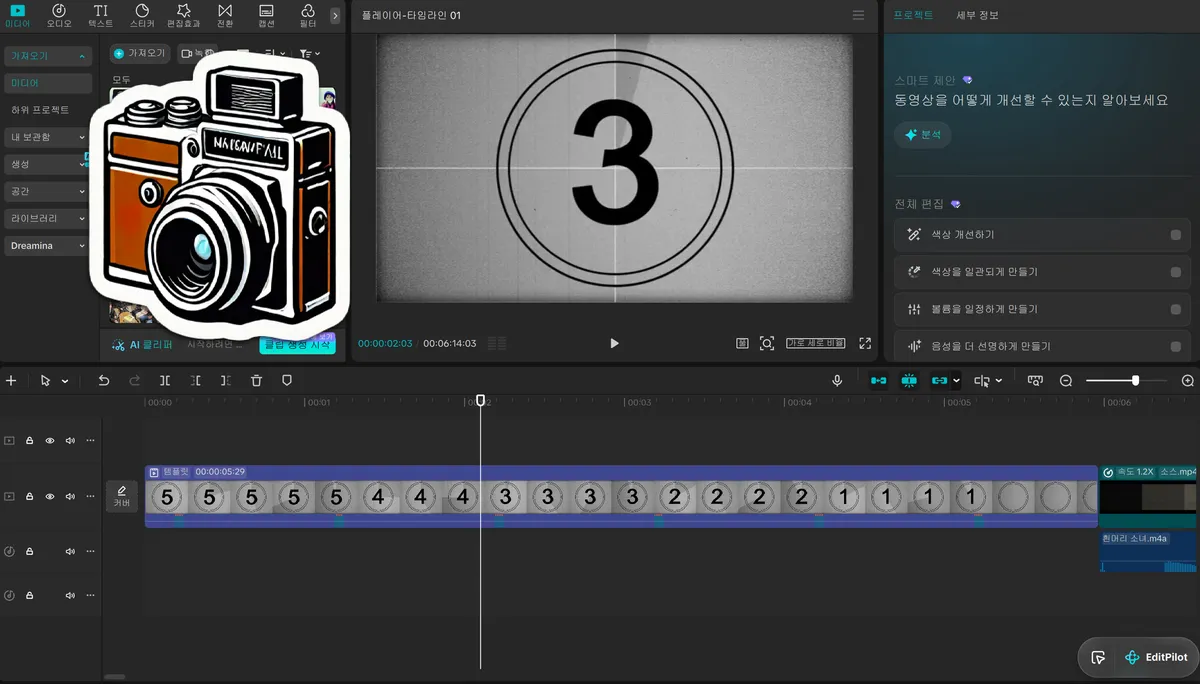
Task: Open the media filter dropdown
Action: click(x=309, y=53)
